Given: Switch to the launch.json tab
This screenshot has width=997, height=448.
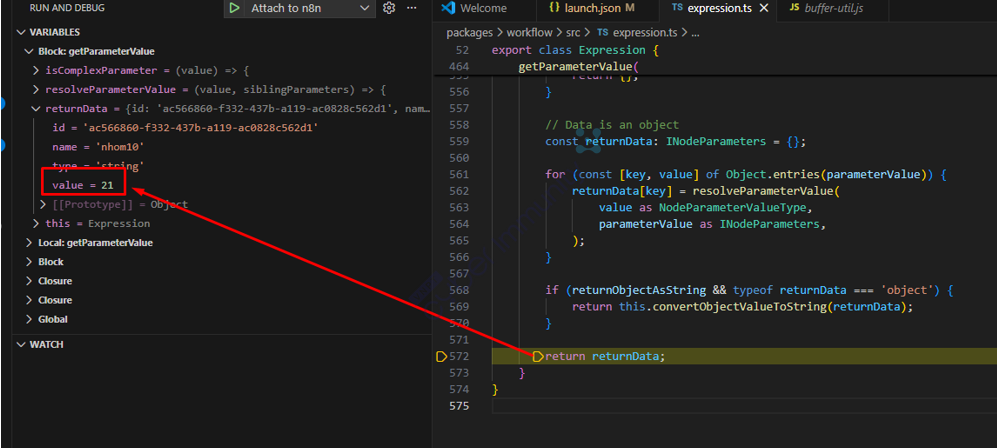Looking at the screenshot, I should 591,8.
